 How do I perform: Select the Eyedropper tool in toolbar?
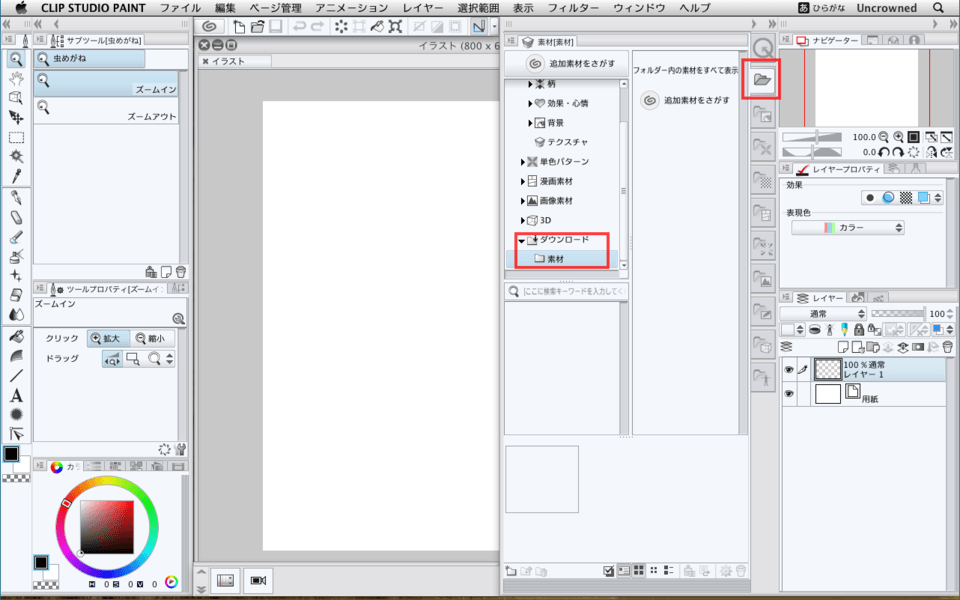(16, 176)
